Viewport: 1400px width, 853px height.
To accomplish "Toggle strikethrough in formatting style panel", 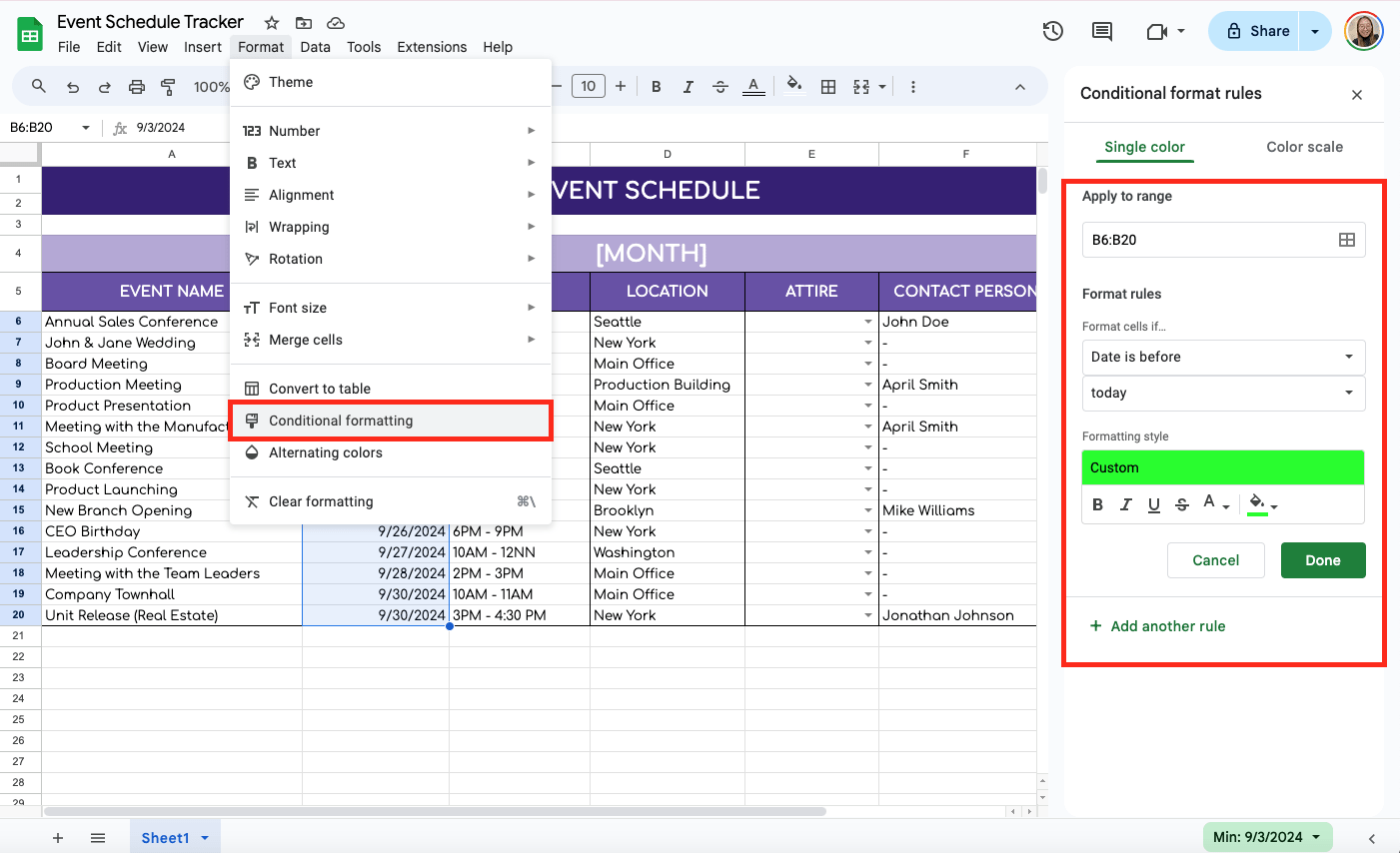I will click(x=1182, y=504).
